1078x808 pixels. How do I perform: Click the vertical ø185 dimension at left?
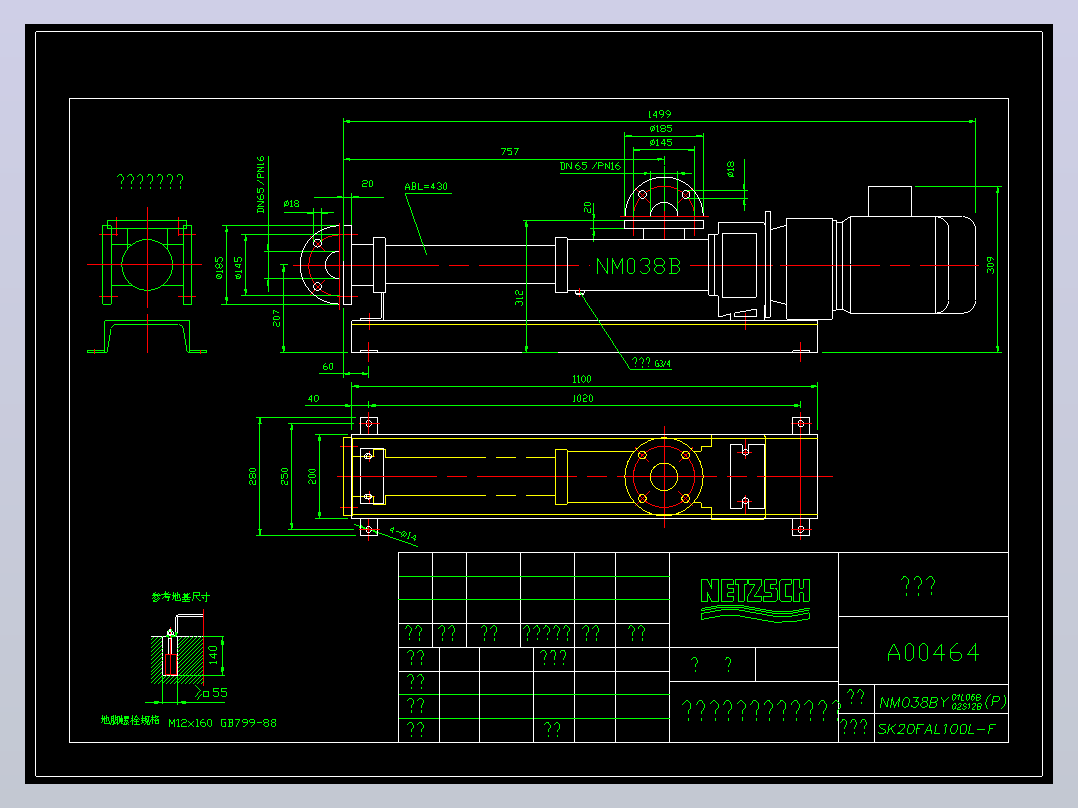click(x=219, y=267)
